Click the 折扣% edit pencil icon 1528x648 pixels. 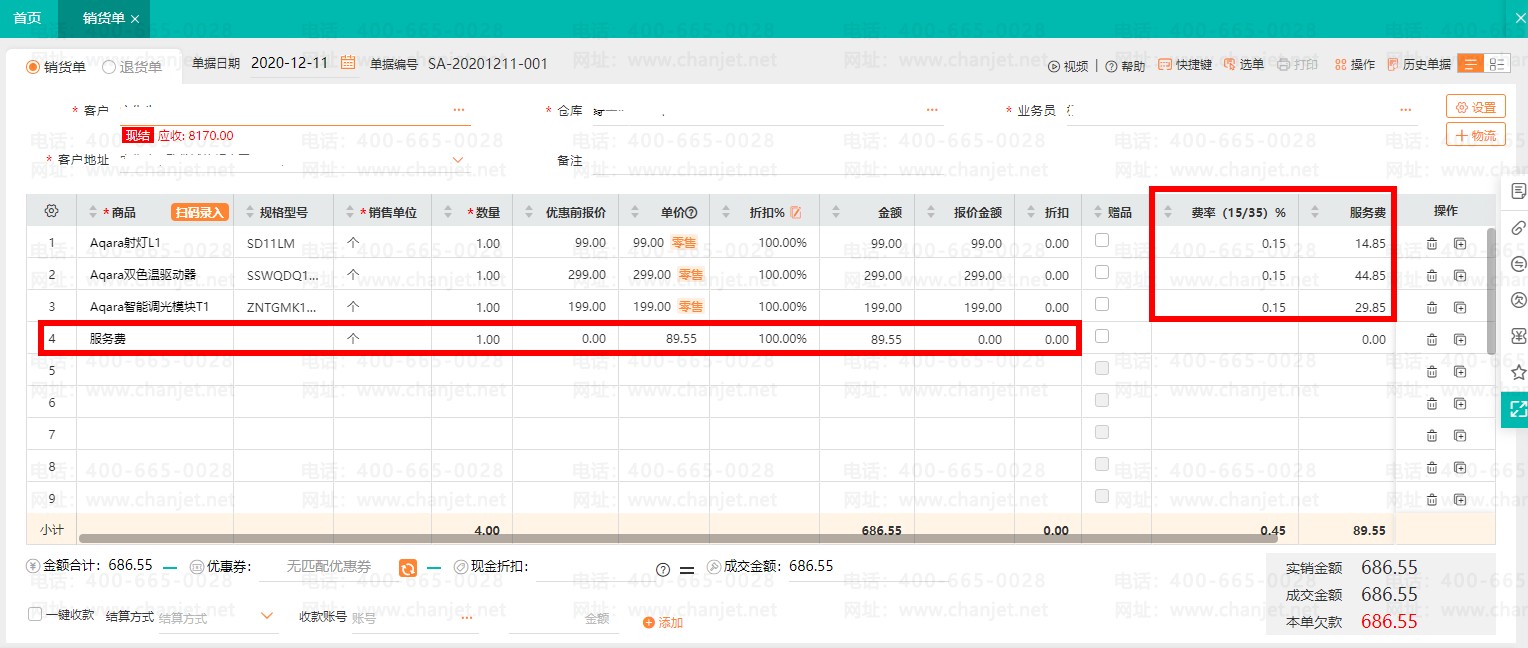coord(796,212)
